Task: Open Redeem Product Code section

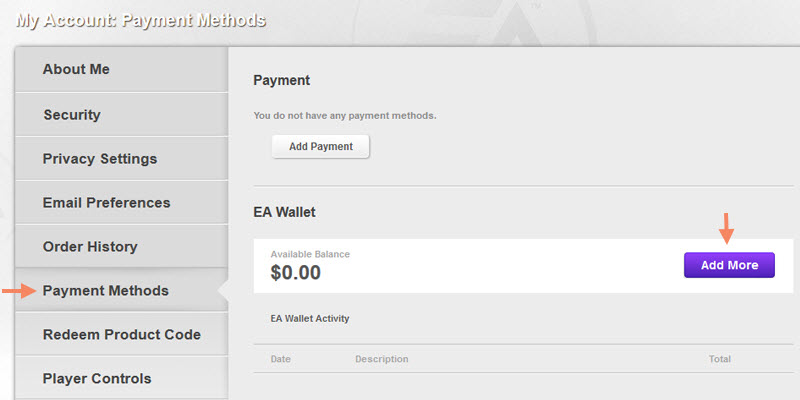Action: coord(121,334)
